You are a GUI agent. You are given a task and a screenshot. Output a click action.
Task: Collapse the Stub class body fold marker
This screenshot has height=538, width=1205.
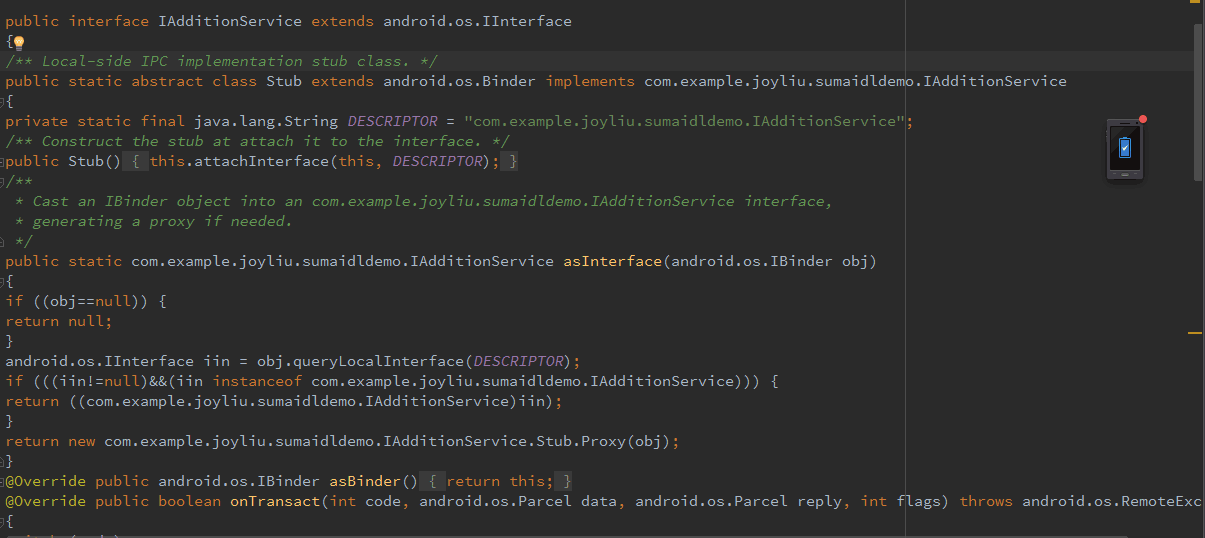coord(3,101)
